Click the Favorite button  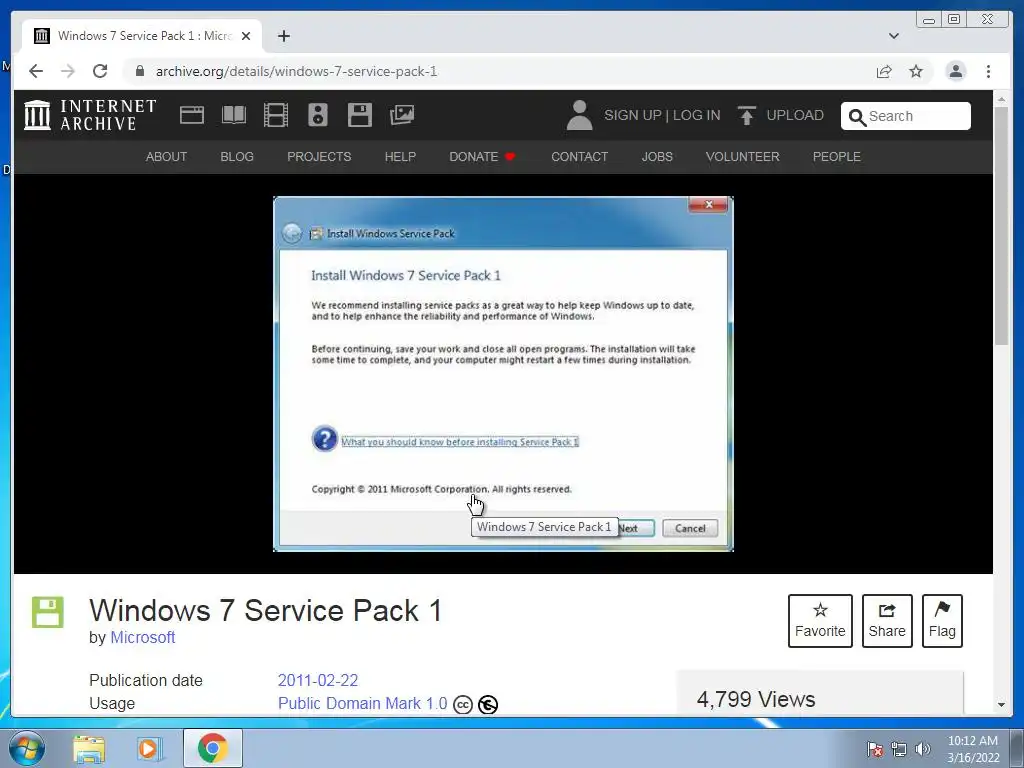820,621
